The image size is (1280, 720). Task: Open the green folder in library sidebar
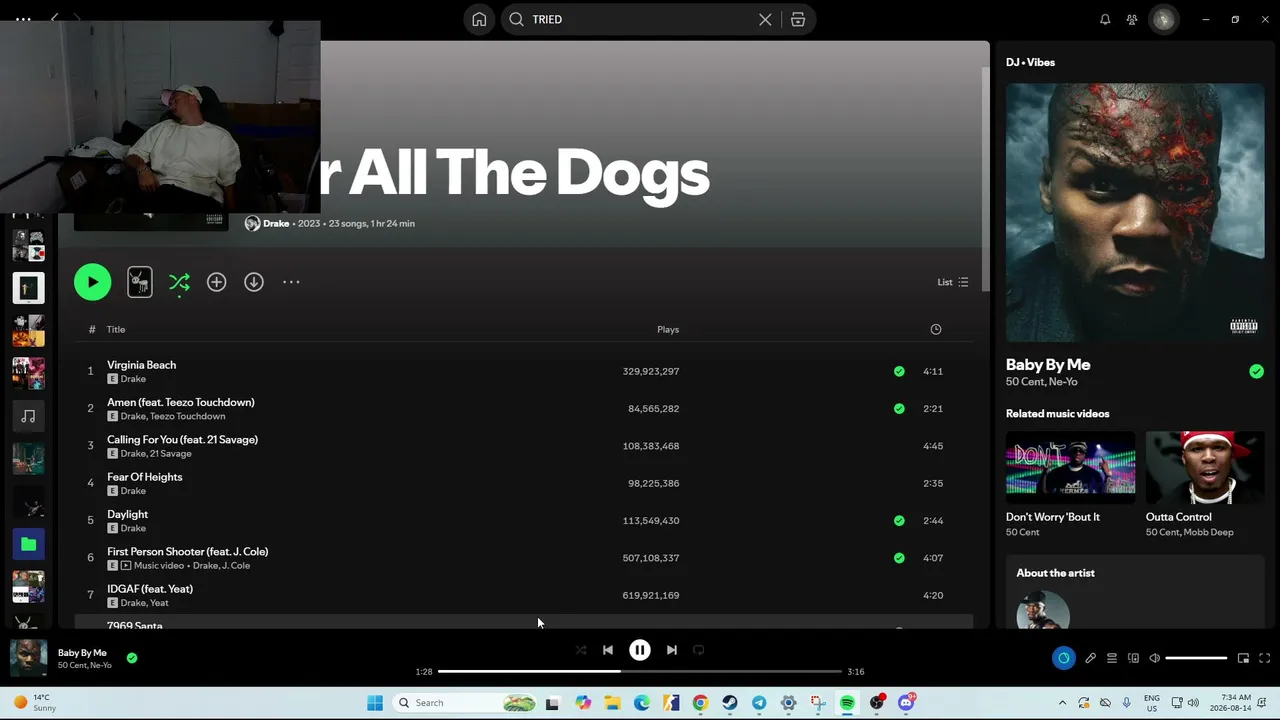tap(28, 544)
